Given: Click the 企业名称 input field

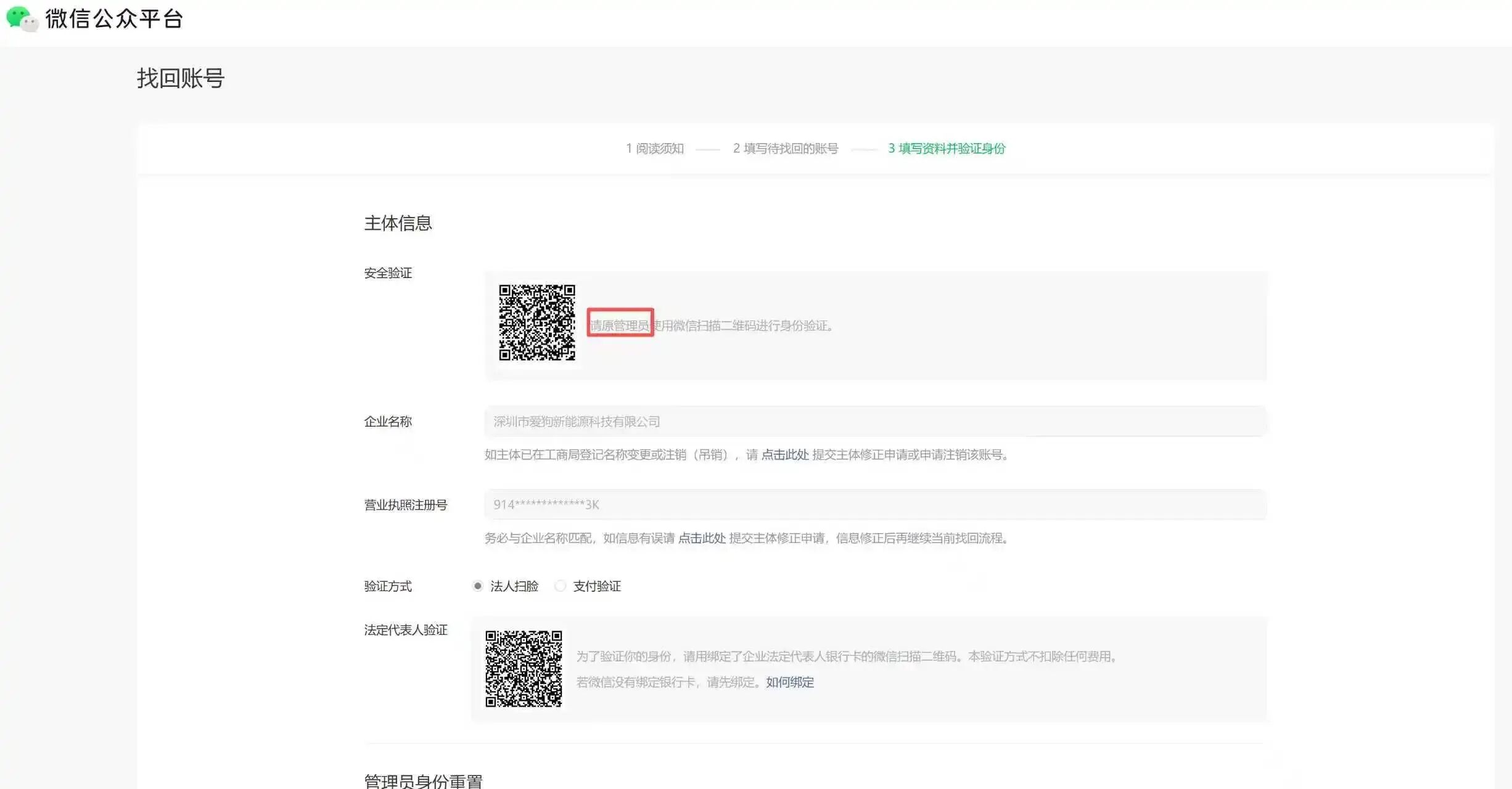Looking at the screenshot, I should [x=875, y=422].
